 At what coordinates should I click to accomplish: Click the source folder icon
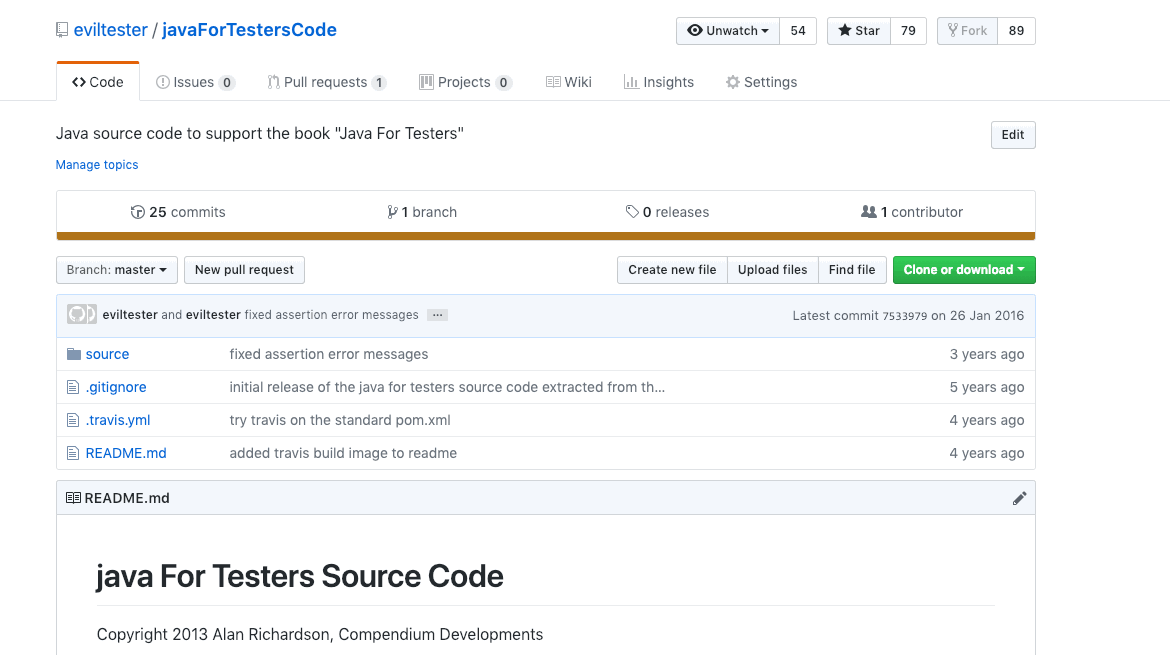tap(73, 354)
